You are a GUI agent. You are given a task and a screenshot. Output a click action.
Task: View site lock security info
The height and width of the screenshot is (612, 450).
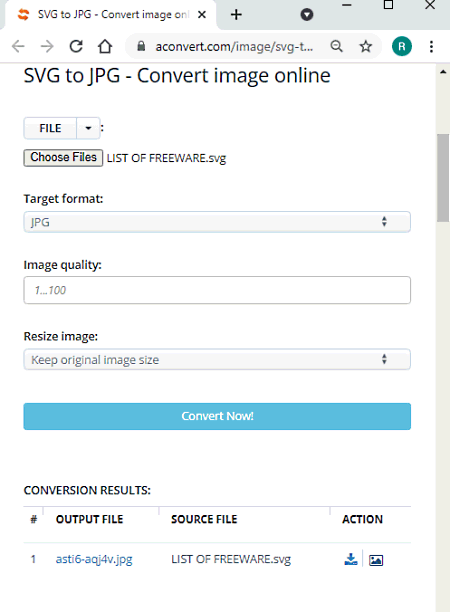coord(141,46)
